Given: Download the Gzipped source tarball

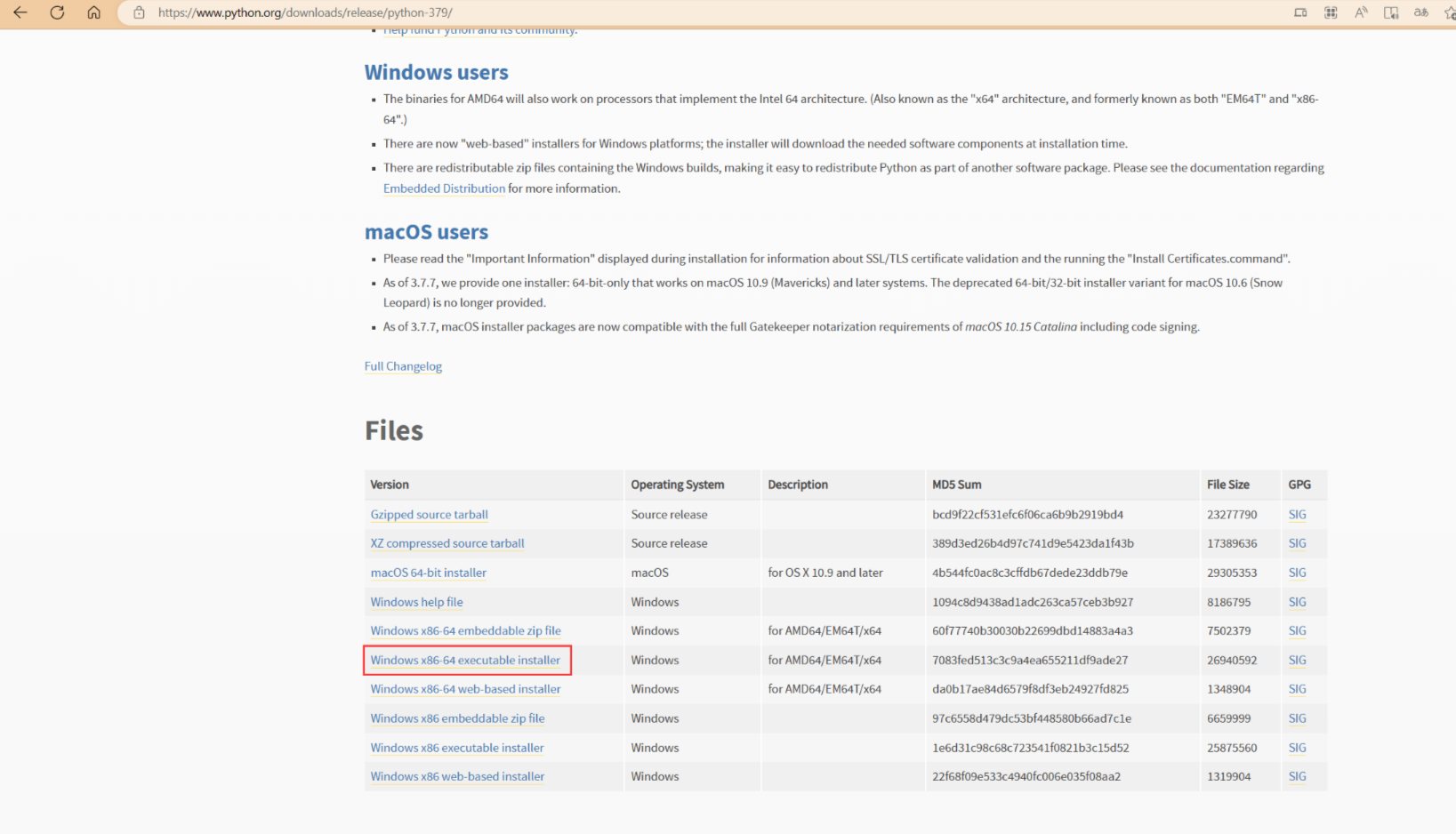Looking at the screenshot, I should [429, 515].
